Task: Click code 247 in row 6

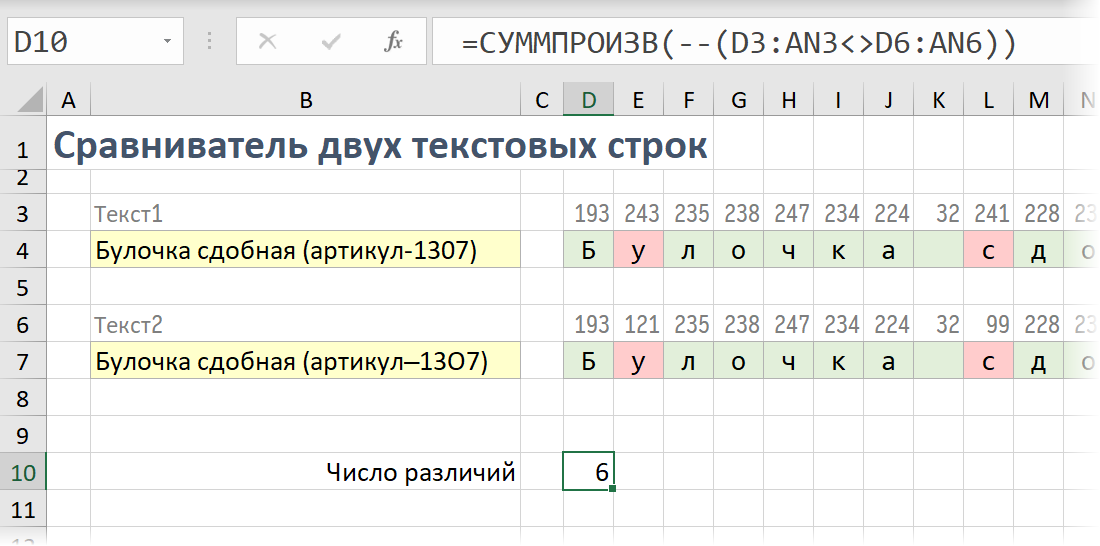Action: (791, 324)
